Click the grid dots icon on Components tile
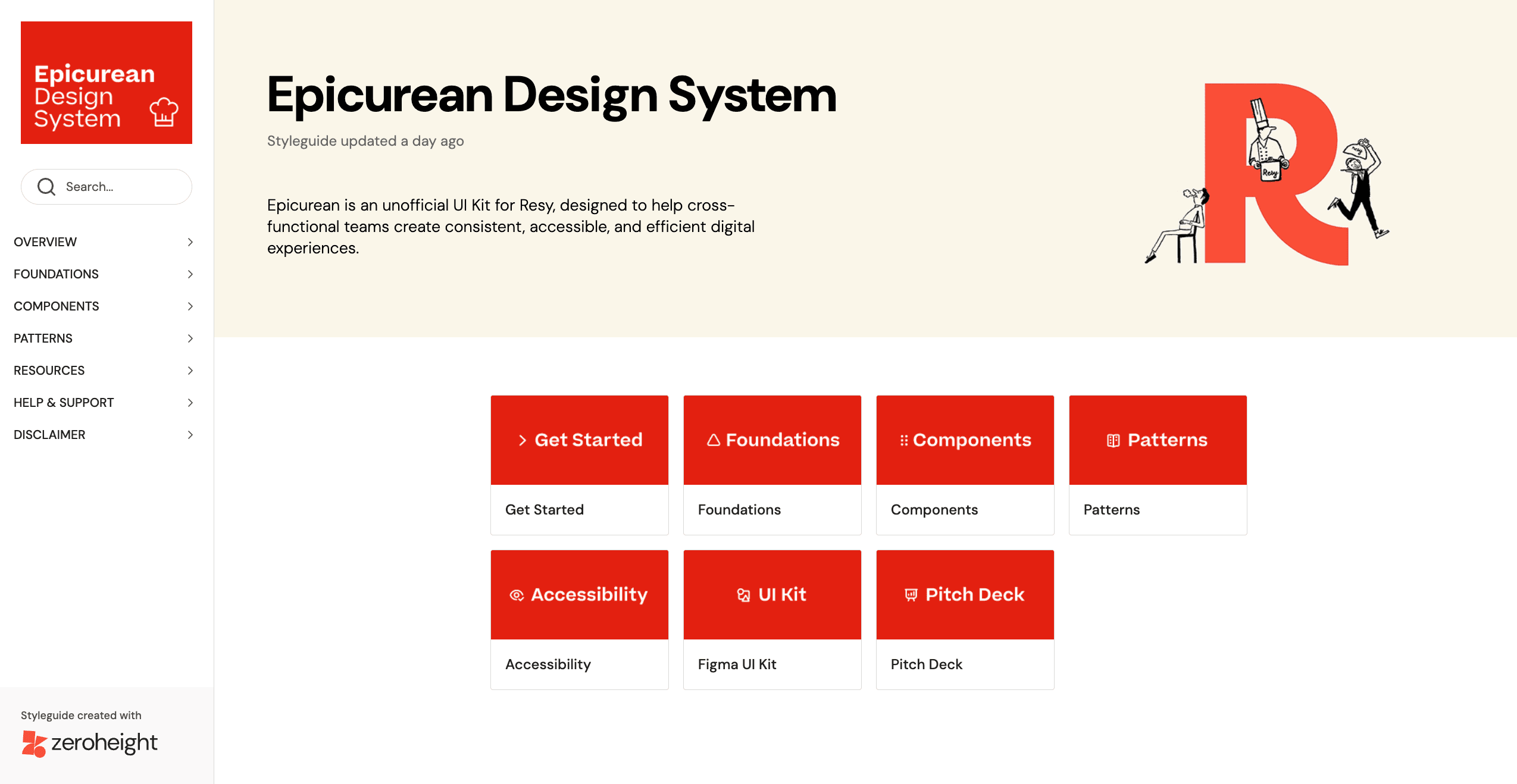The width and height of the screenshot is (1517, 784). point(903,440)
